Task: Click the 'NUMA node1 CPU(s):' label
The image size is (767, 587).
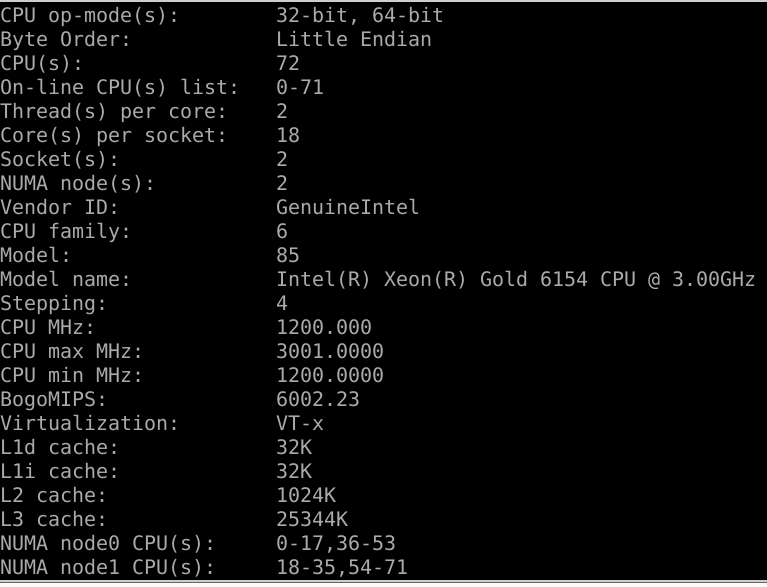Action: point(107,567)
